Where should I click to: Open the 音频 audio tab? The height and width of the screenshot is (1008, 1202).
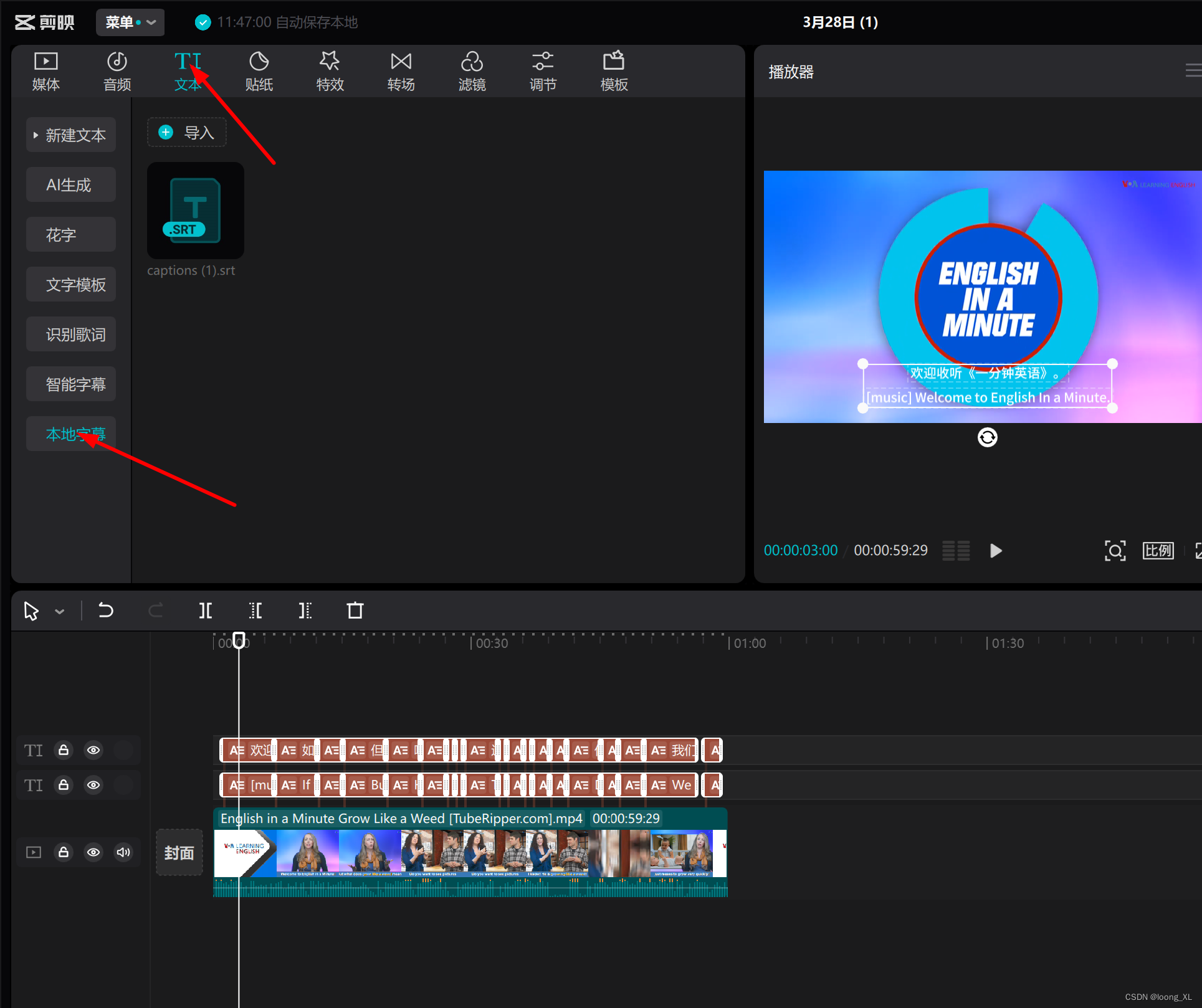[117, 72]
